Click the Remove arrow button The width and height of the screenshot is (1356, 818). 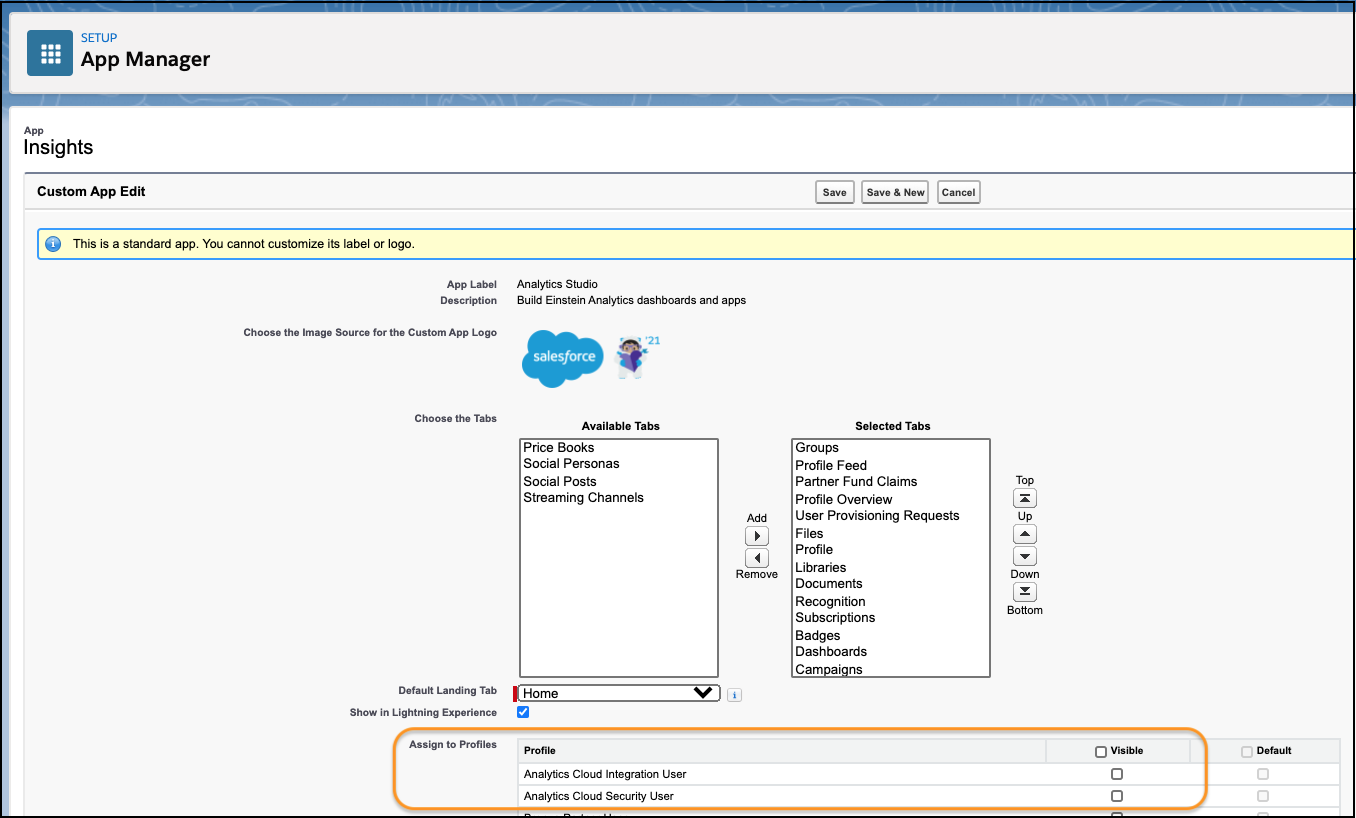click(x=757, y=558)
